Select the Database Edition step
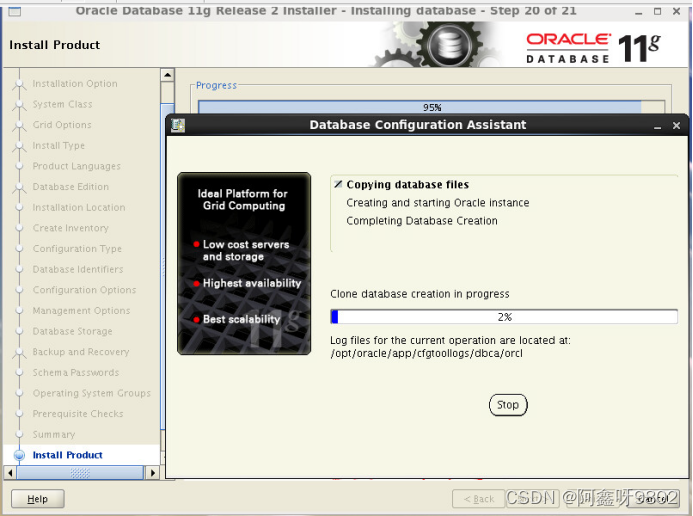Image resolution: width=693 pixels, height=516 pixels. tap(71, 187)
